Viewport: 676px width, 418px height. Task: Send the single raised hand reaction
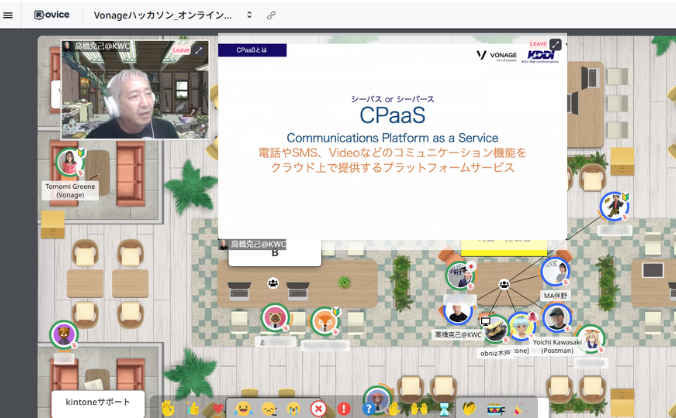[x=394, y=408]
